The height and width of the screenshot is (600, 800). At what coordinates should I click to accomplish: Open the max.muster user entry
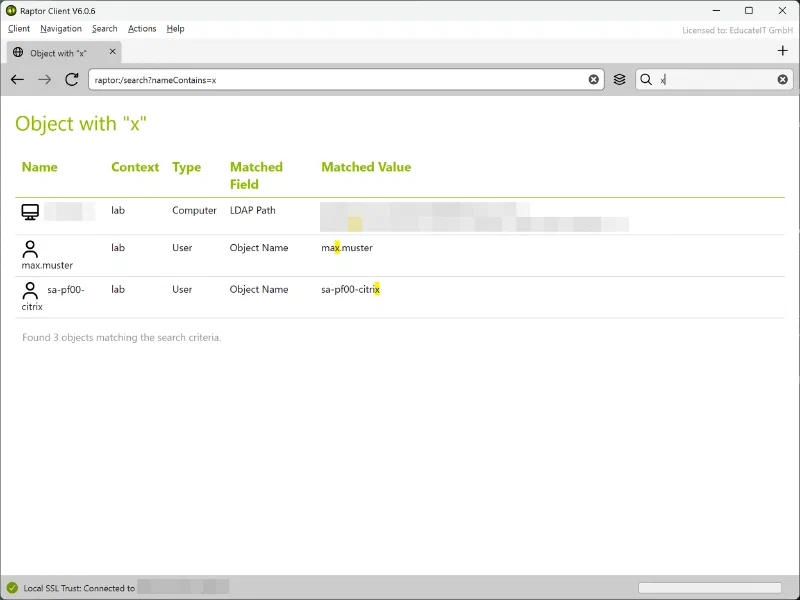(47, 265)
